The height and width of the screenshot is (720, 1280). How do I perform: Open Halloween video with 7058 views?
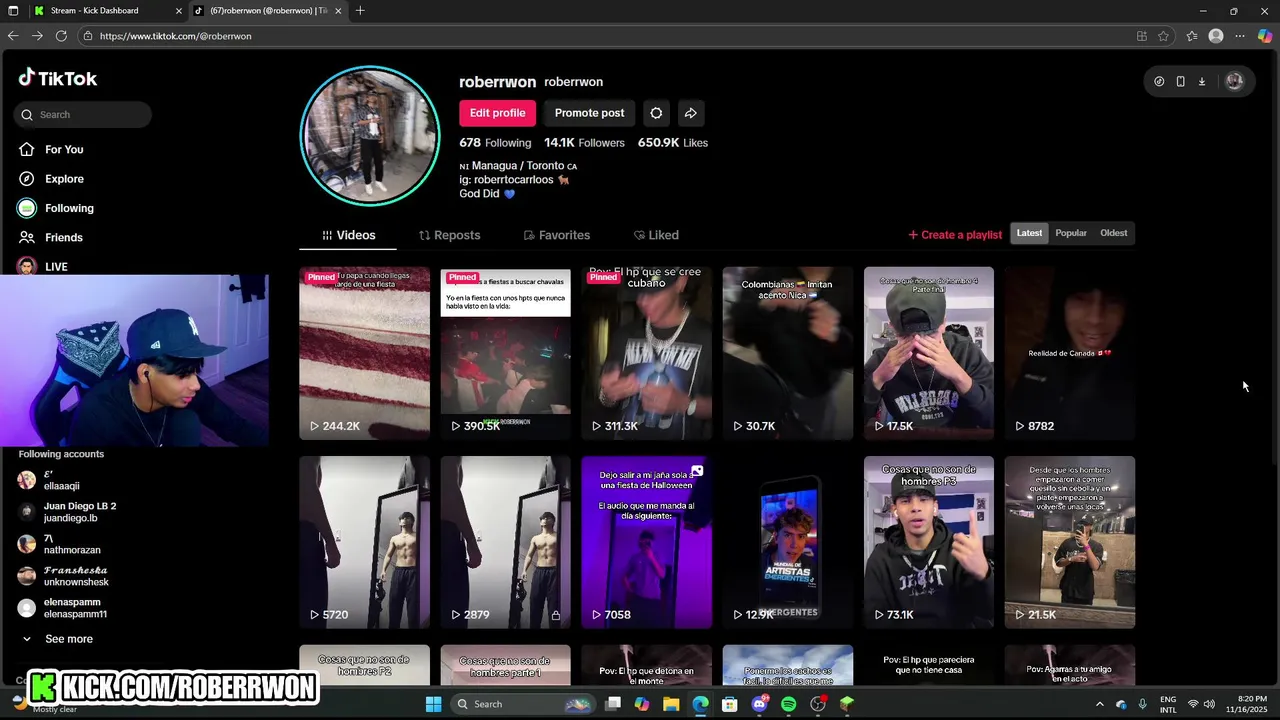point(646,542)
